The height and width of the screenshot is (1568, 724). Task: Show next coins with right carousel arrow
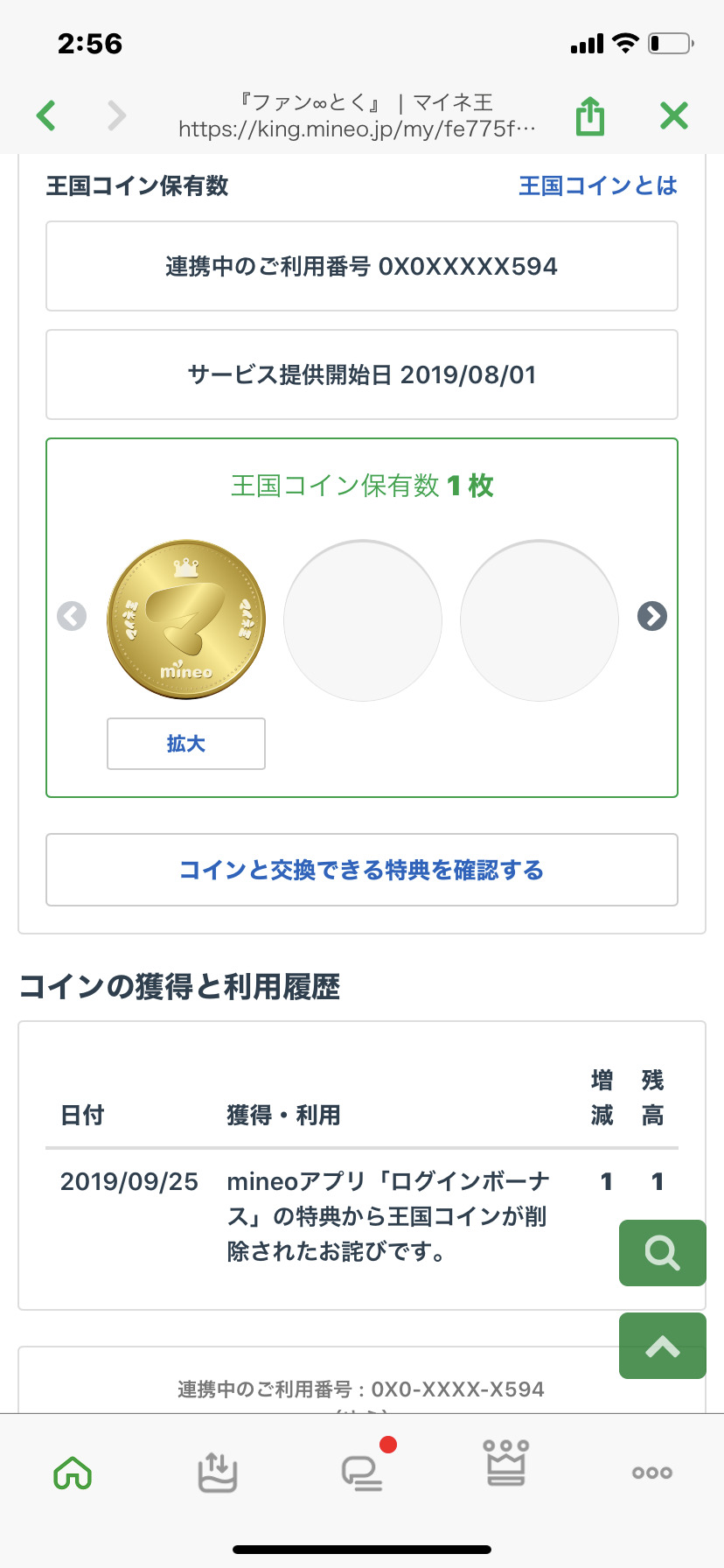pos(652,616)
